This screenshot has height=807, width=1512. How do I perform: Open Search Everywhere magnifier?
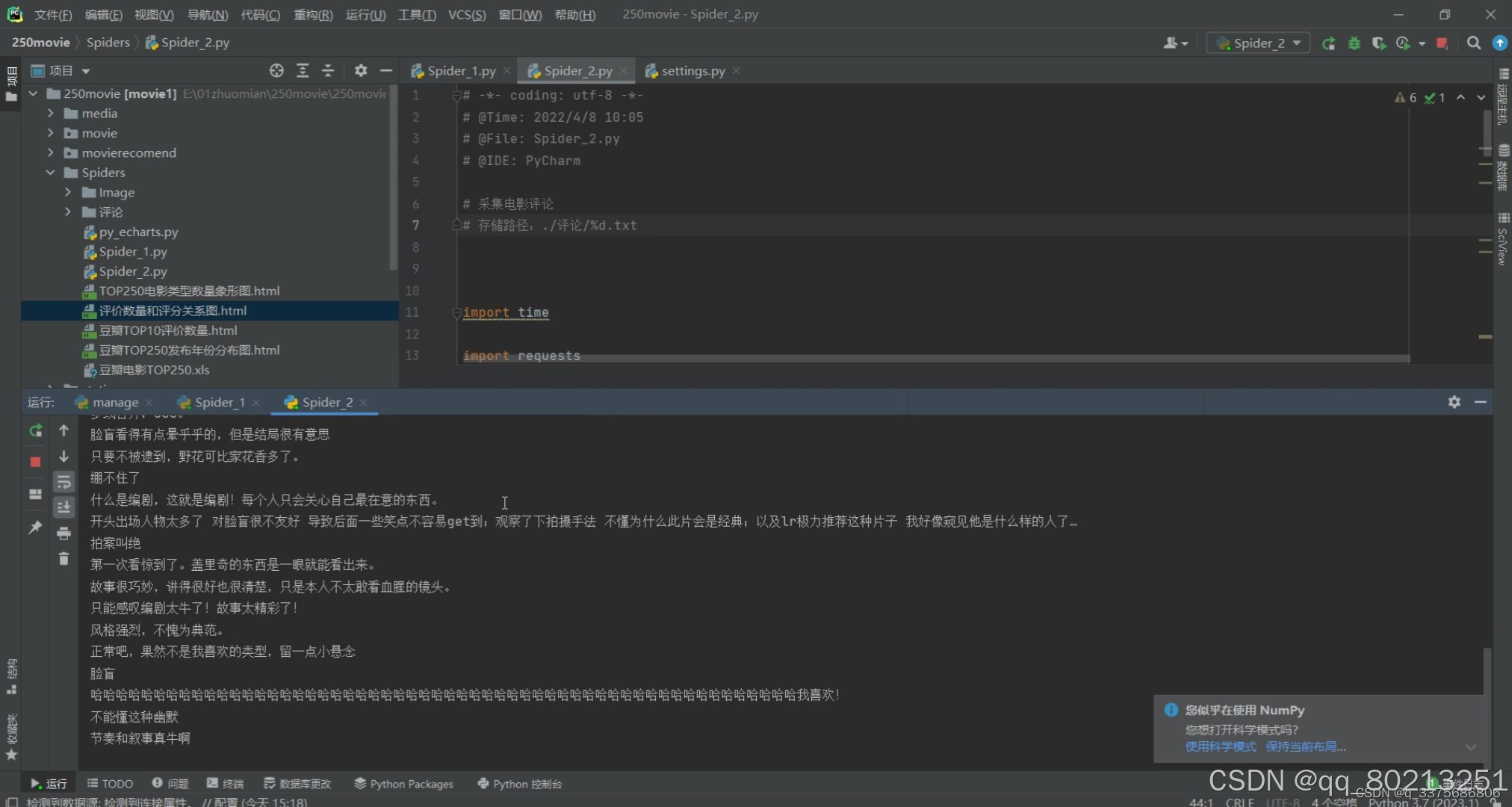point(1474,43)
